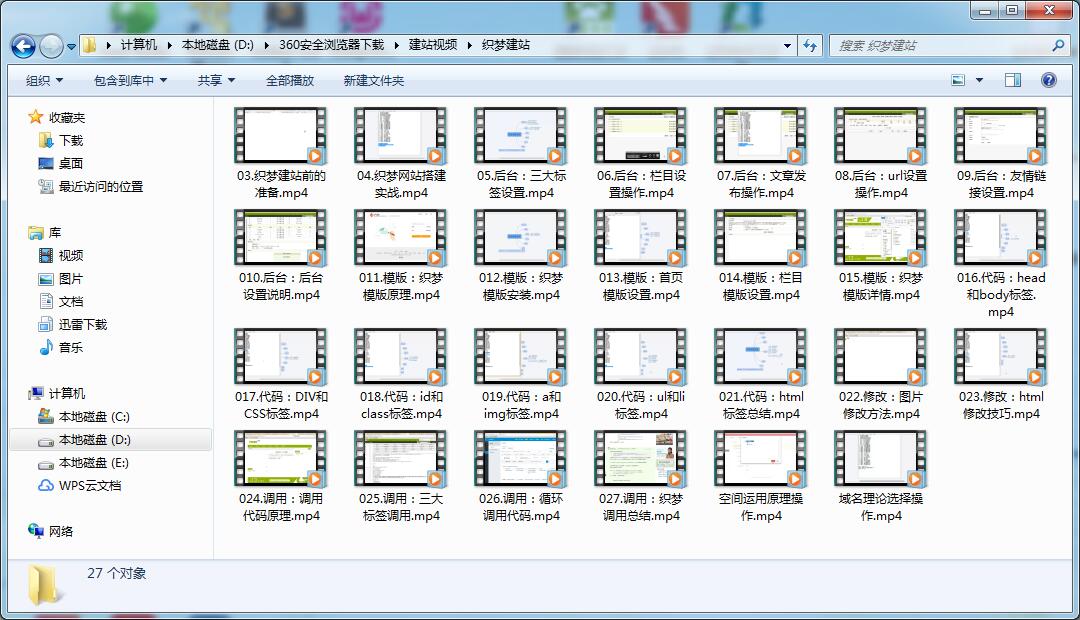Viewport: 1080px width, 620px height.
Task: Open the 共享 menu
Action: coord(216,80)
